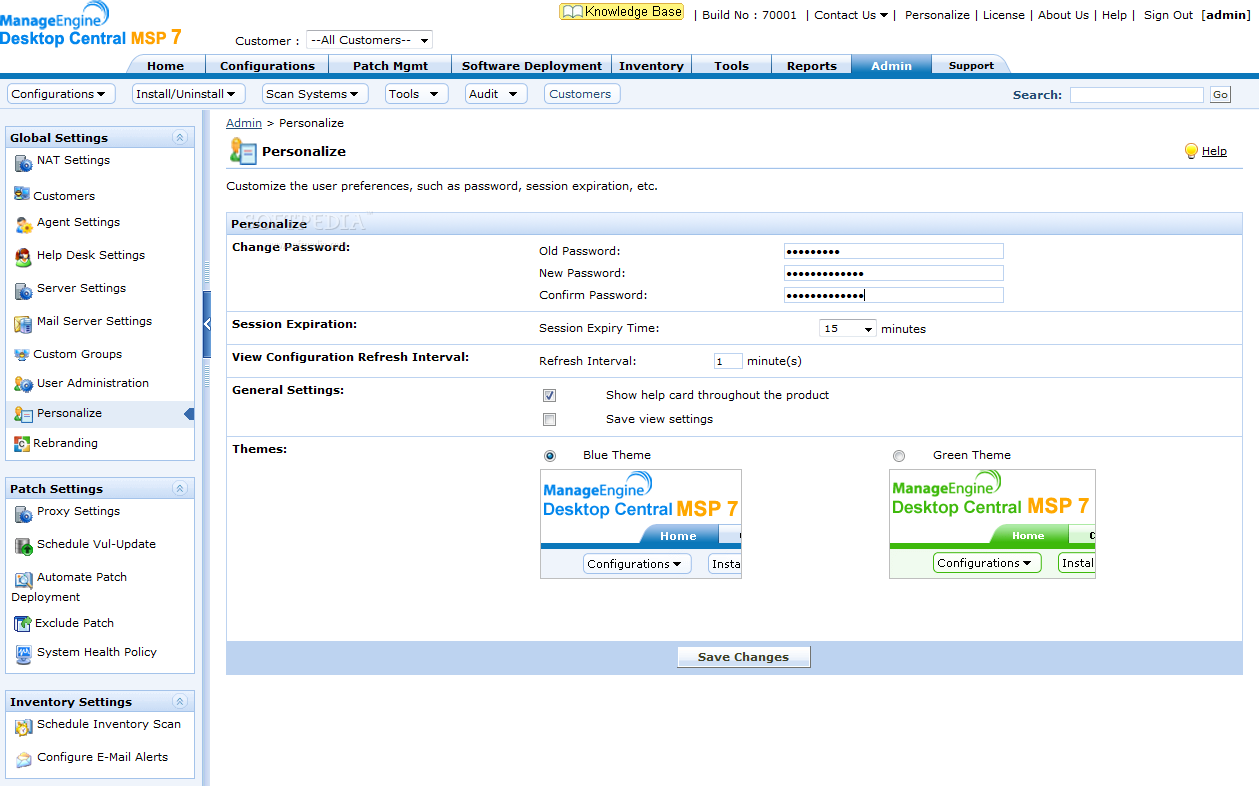
Task: Click the Personalize page header icon
Action: (x=243, y=151)
